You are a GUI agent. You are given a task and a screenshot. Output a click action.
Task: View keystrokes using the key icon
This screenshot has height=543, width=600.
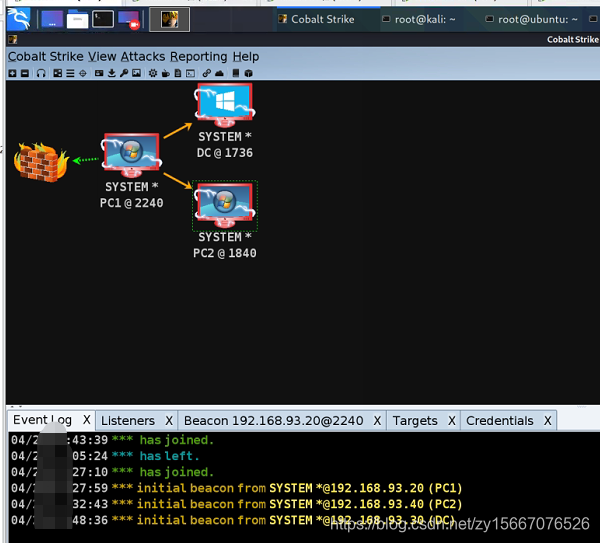point(124,73)
